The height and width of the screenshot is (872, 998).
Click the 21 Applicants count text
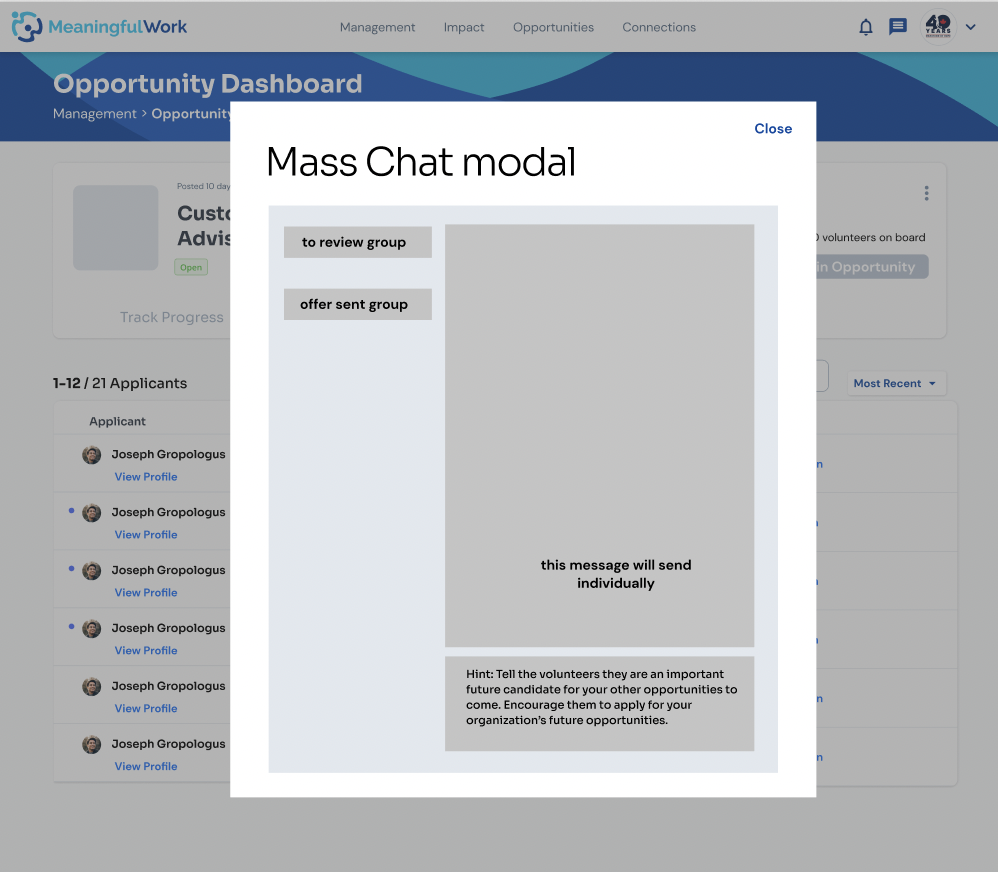tap(139, 383)
